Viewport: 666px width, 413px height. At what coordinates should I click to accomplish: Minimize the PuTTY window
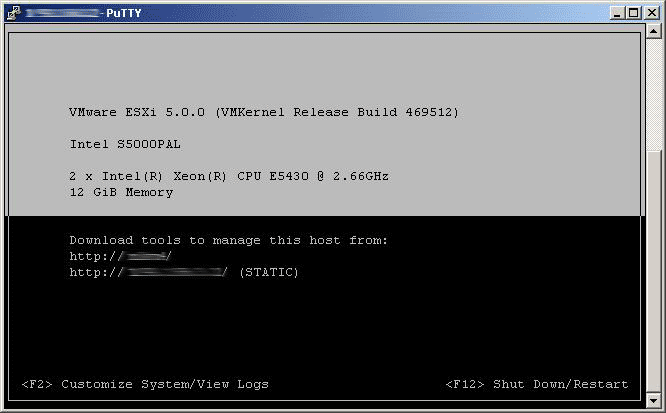tap(617, 13)
